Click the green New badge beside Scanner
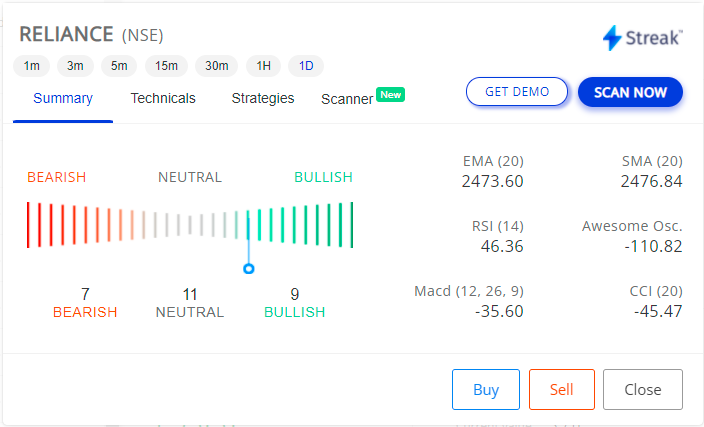704x427 pixels. point(391,95)
